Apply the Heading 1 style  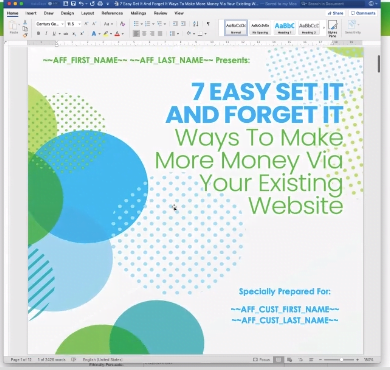pos(285,28)
